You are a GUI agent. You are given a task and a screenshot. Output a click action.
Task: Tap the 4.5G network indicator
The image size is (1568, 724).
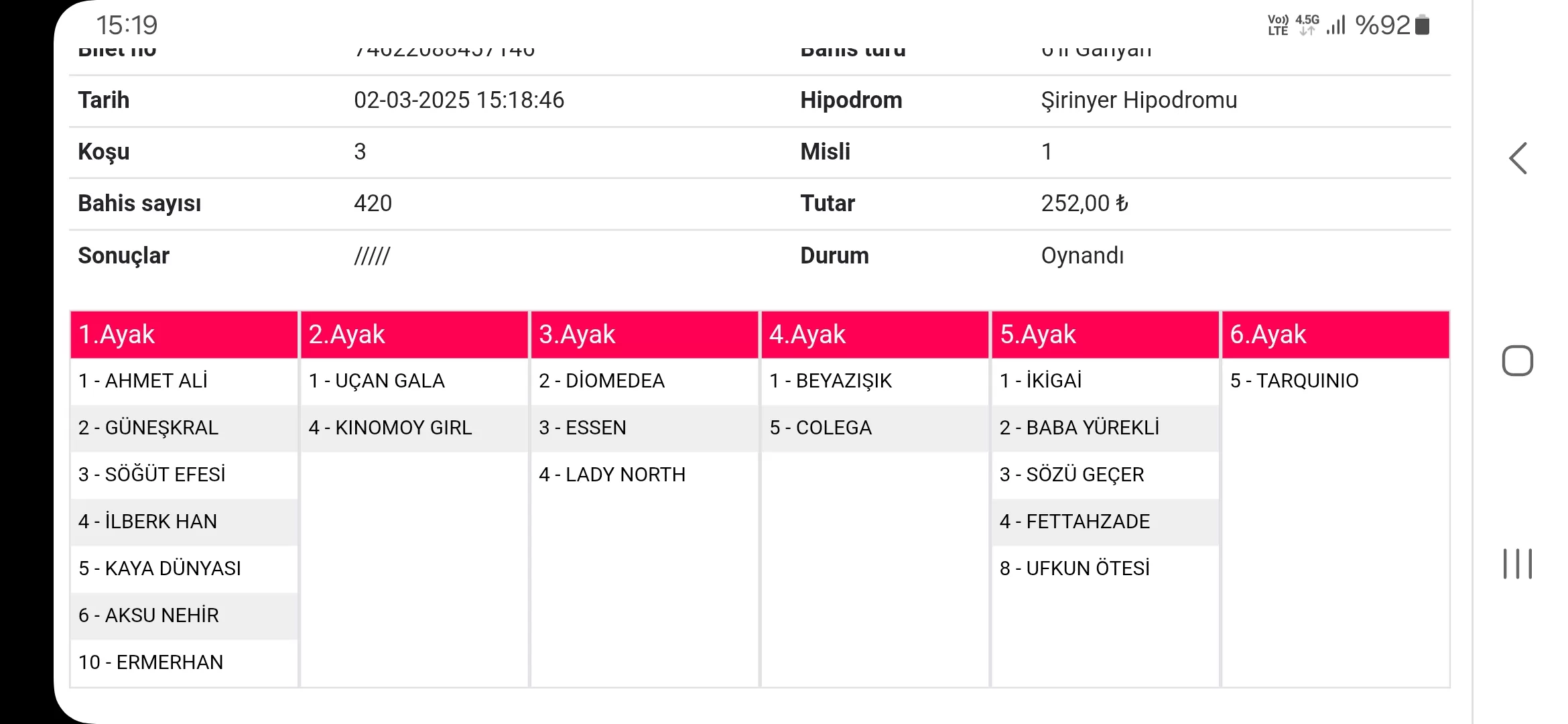[1307, 25]
